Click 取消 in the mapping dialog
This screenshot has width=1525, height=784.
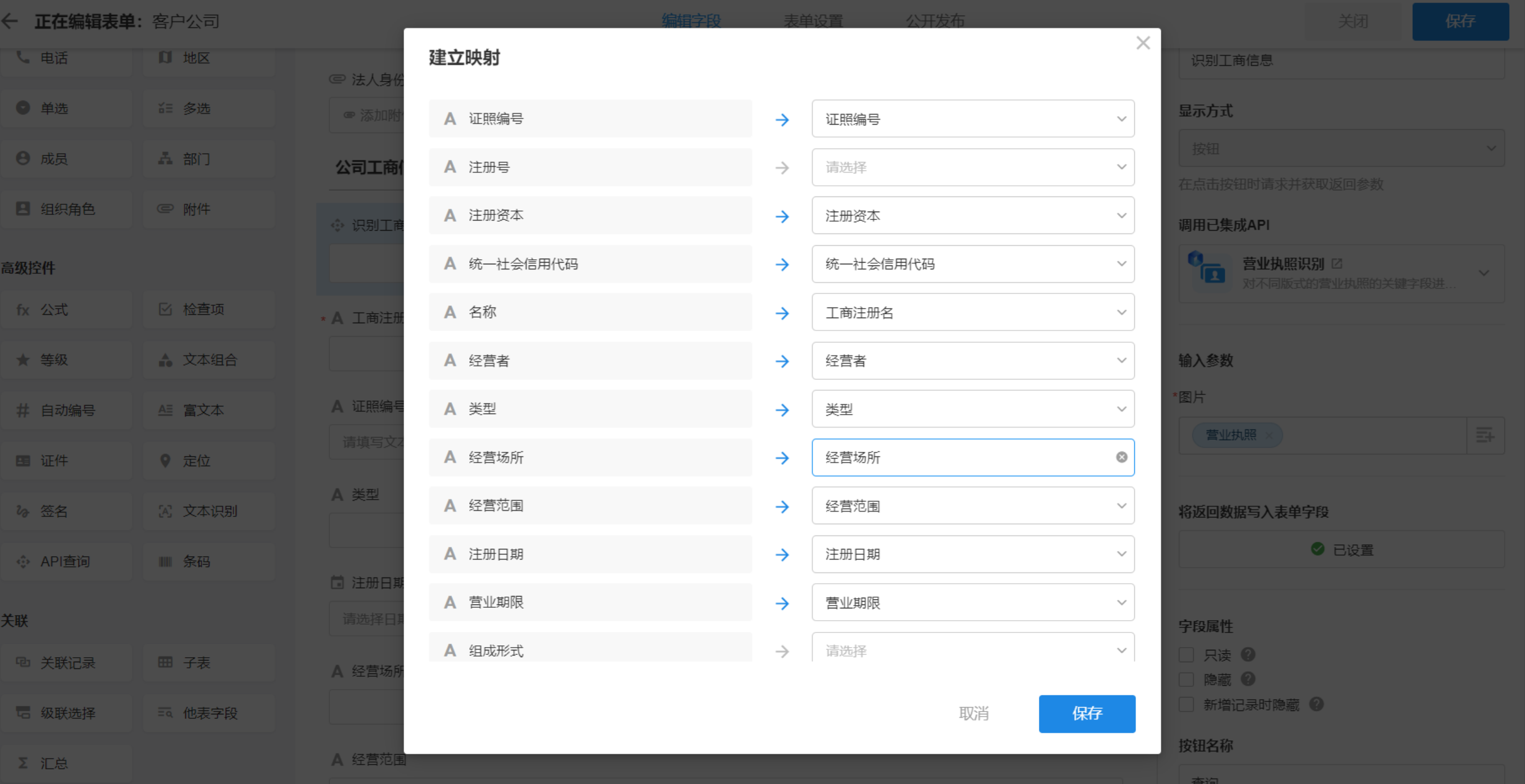click(x=973, y=714)
